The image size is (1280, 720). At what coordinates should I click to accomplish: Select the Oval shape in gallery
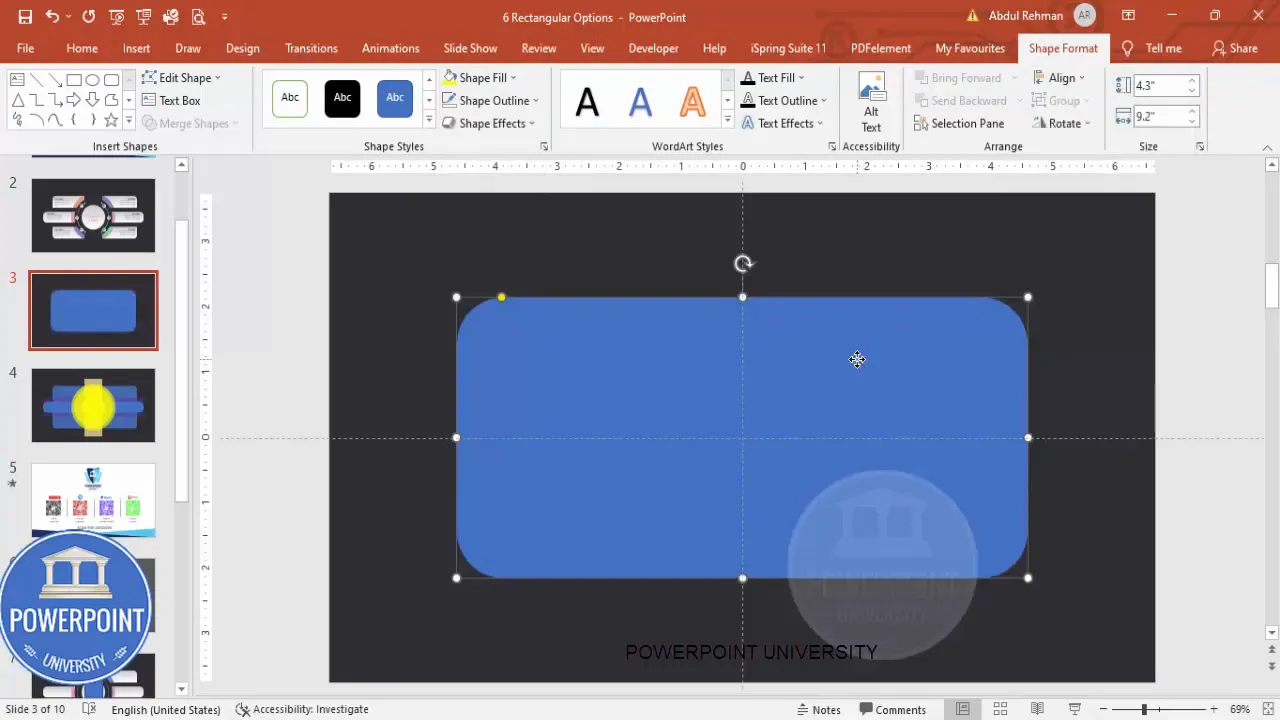coord(92,80)
